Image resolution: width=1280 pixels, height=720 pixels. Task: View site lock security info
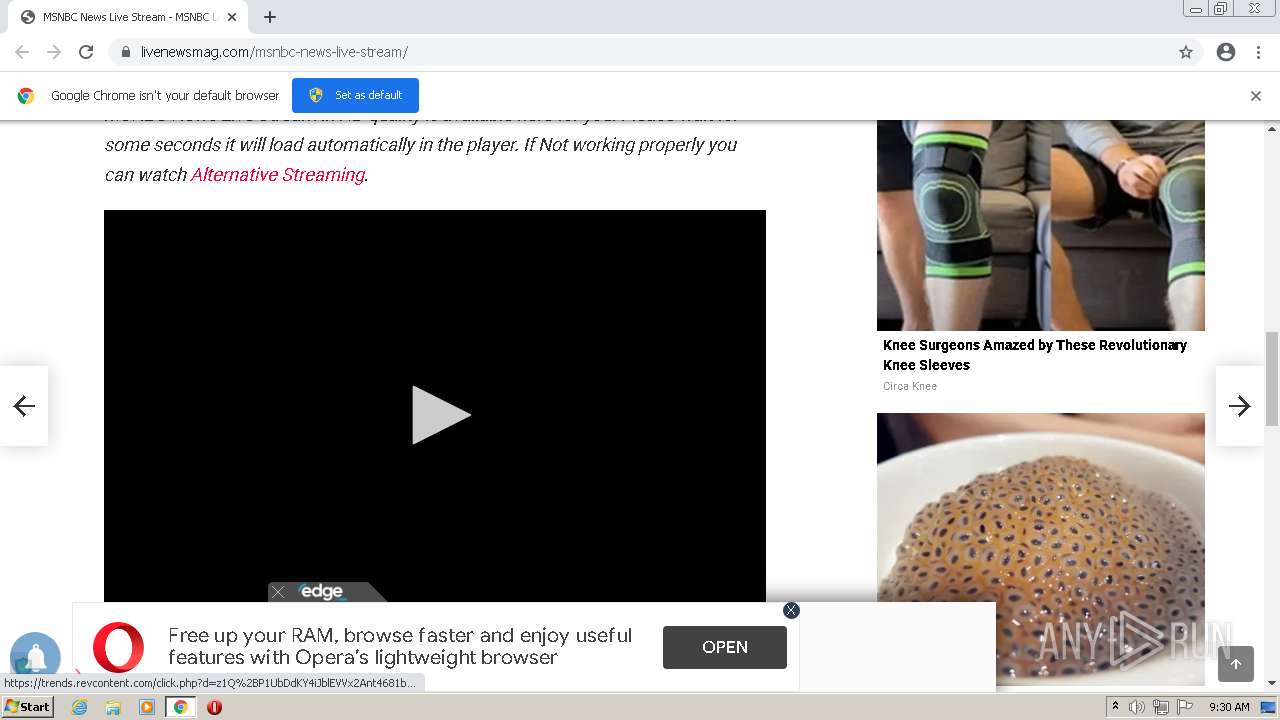click(x=125, y=52)
